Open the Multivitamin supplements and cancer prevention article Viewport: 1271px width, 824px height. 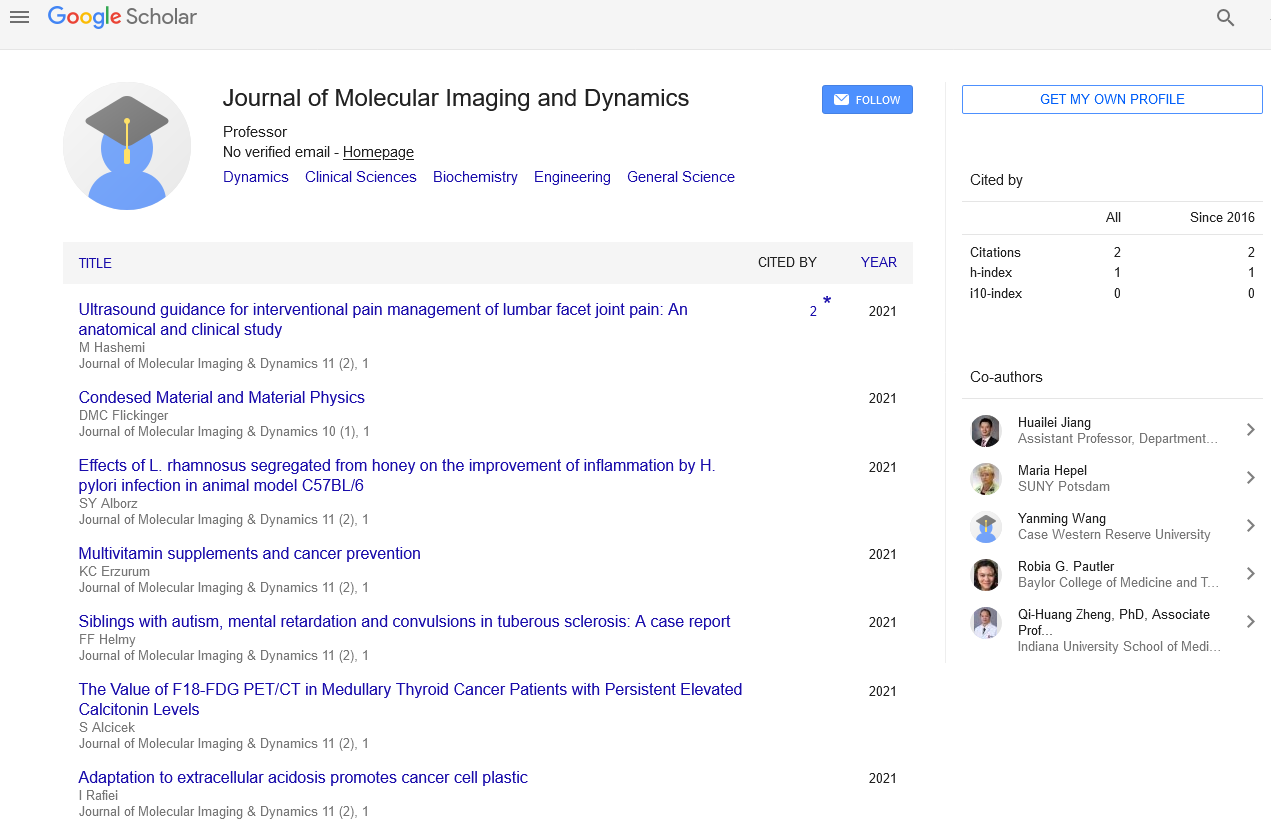[x=249, y=553]
